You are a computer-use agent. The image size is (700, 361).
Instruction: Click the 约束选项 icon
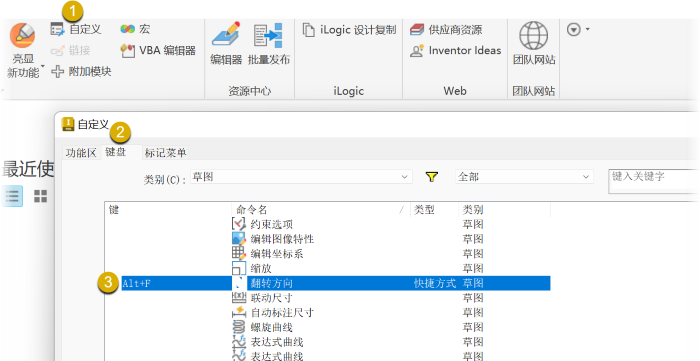[x=239, y=224]
